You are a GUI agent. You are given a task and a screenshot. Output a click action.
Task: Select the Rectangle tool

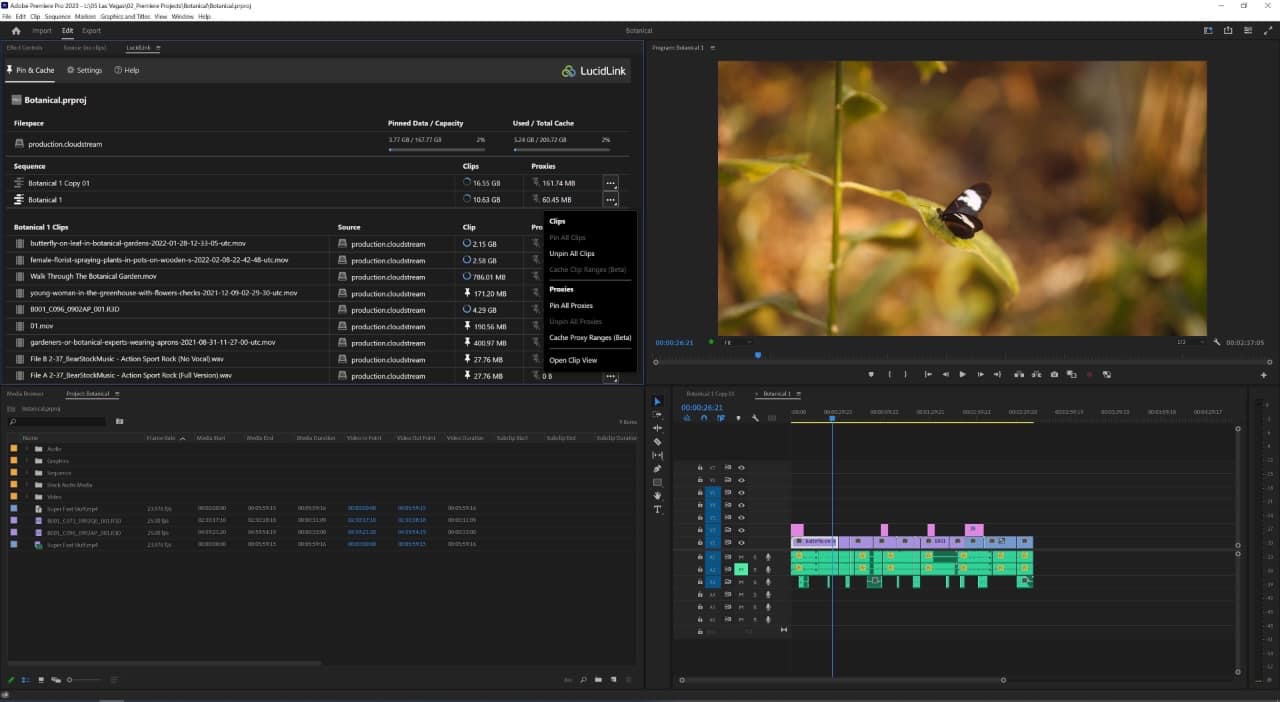pos(657,482)
